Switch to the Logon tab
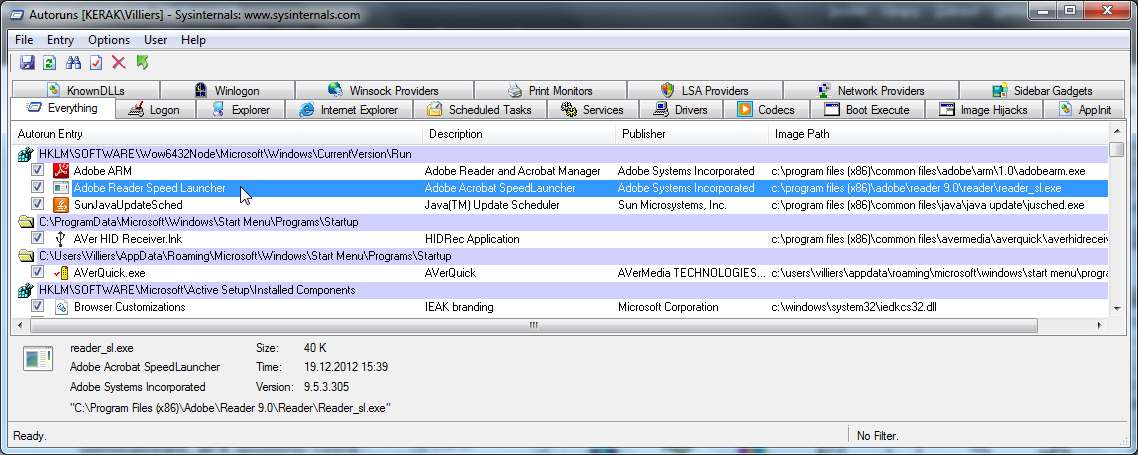This screenshot has width=1138, height=455. [153, 110]
